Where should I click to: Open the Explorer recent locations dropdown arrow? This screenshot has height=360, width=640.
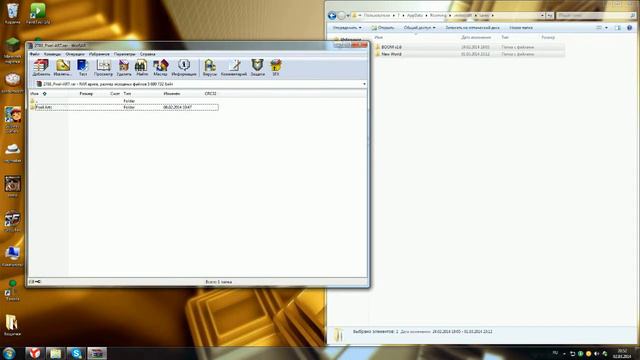[348, 16]
